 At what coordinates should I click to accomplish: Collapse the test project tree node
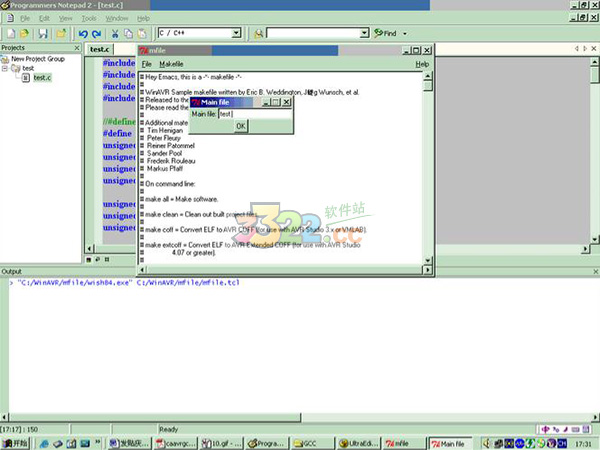pyautogui.click(x=5, y=68)
